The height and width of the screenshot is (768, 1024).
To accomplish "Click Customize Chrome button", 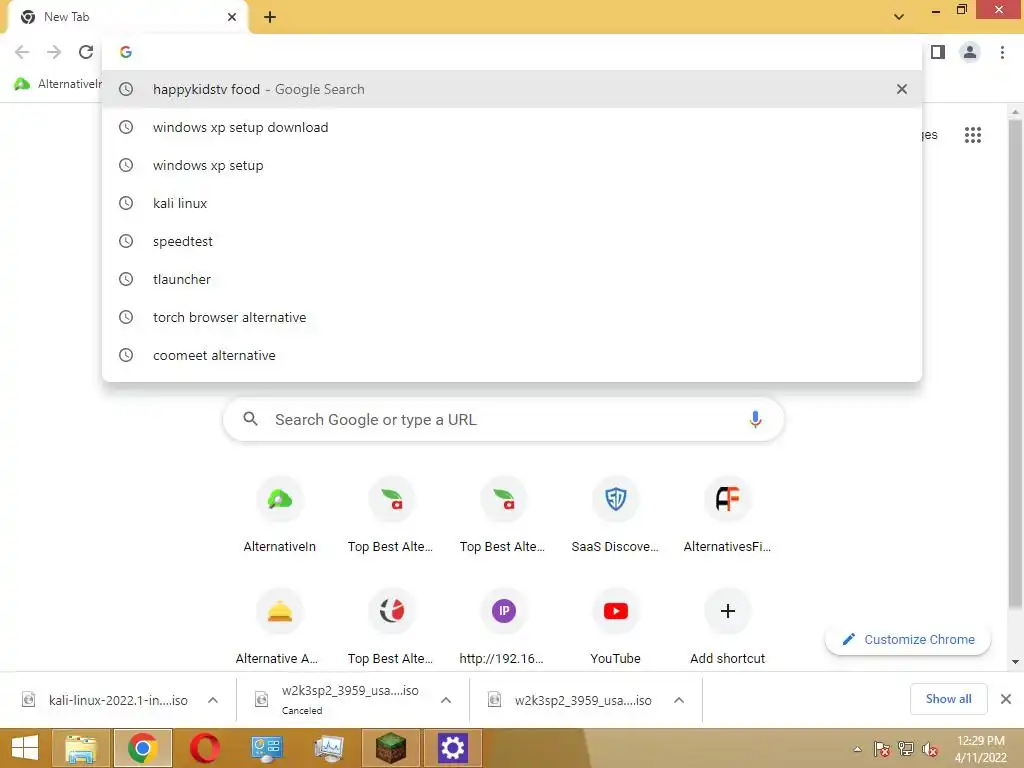I will 908,639.
